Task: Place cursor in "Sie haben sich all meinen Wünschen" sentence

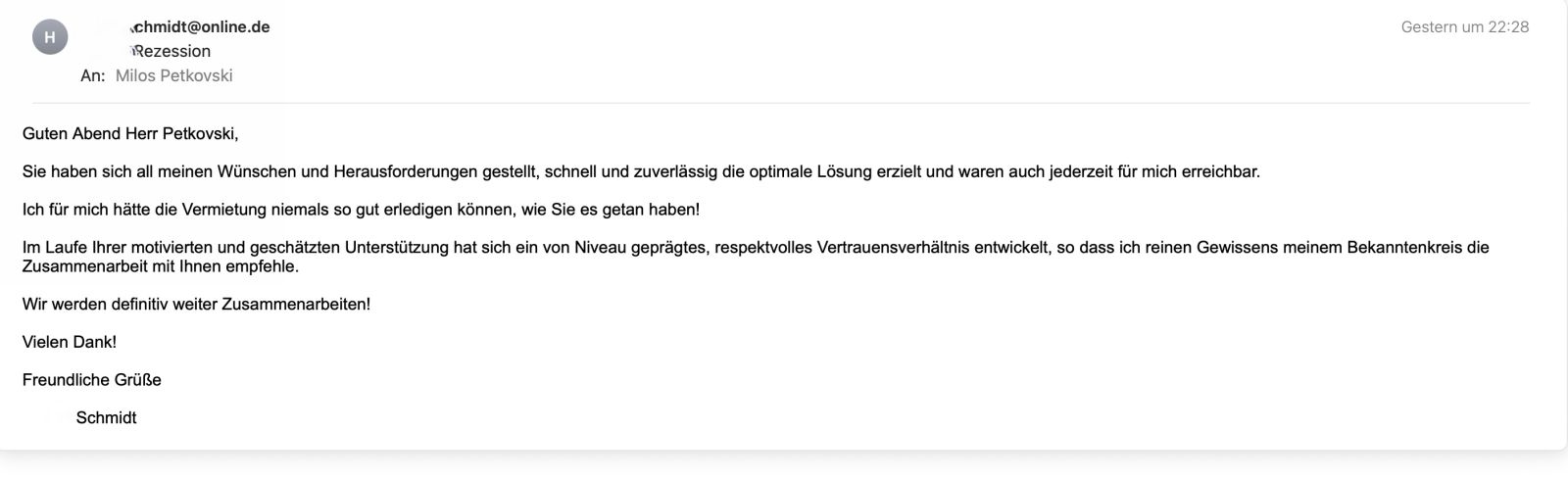Action: click(641, 171)
